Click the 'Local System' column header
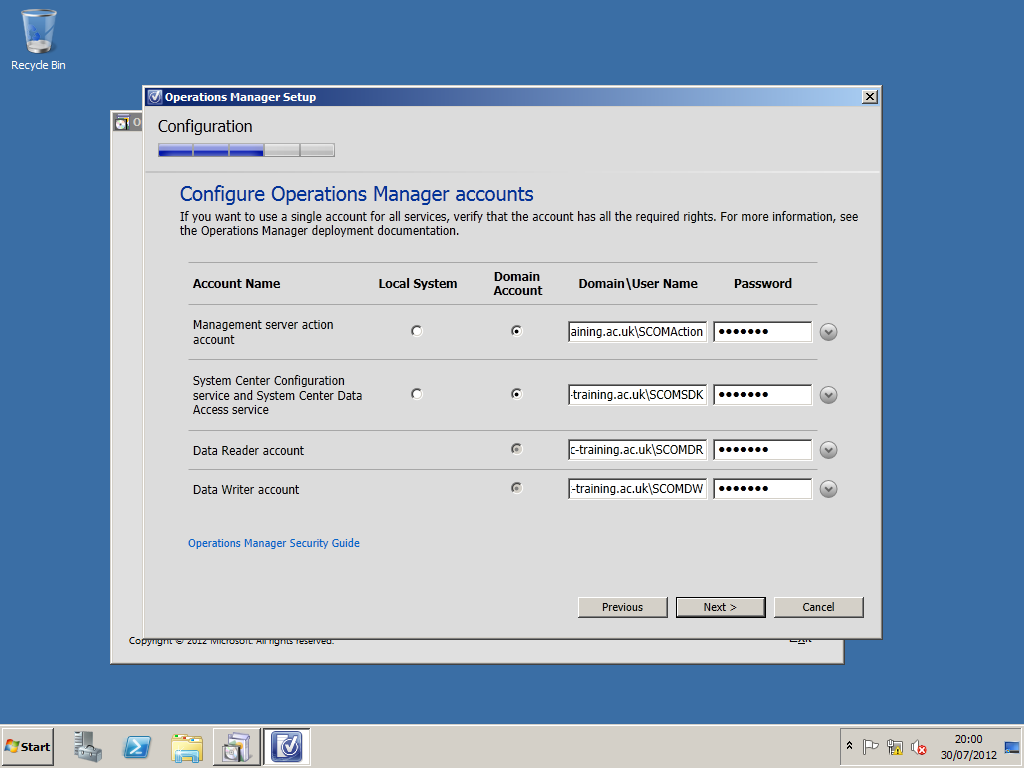 [418, 283]
